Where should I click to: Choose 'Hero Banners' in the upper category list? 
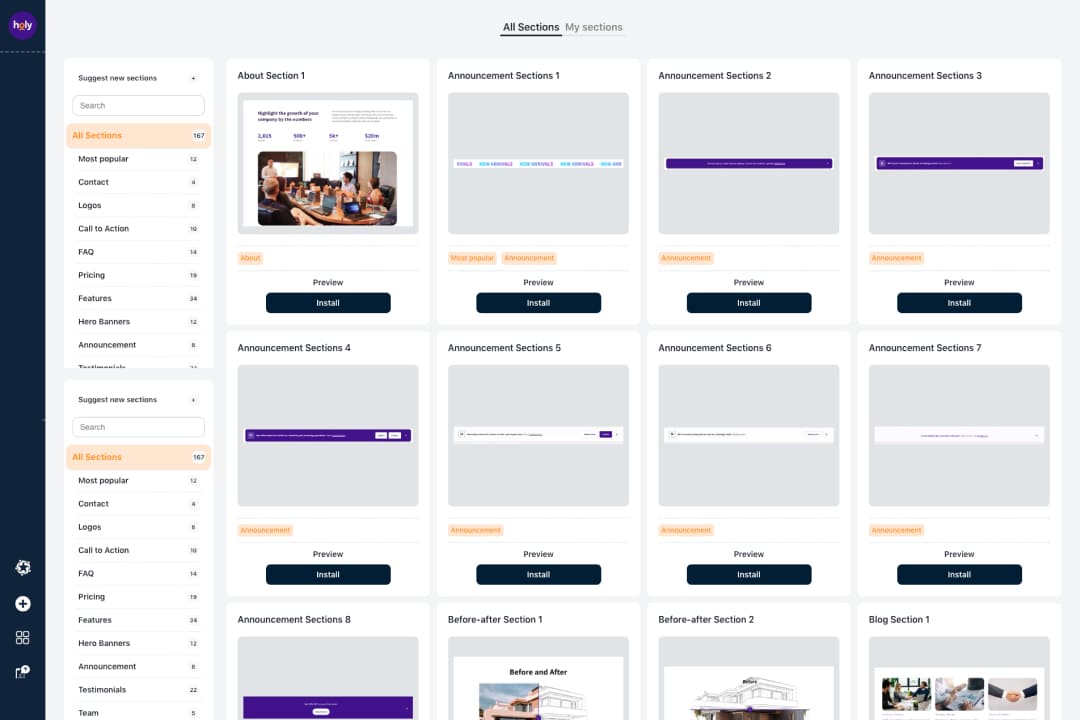138,322
